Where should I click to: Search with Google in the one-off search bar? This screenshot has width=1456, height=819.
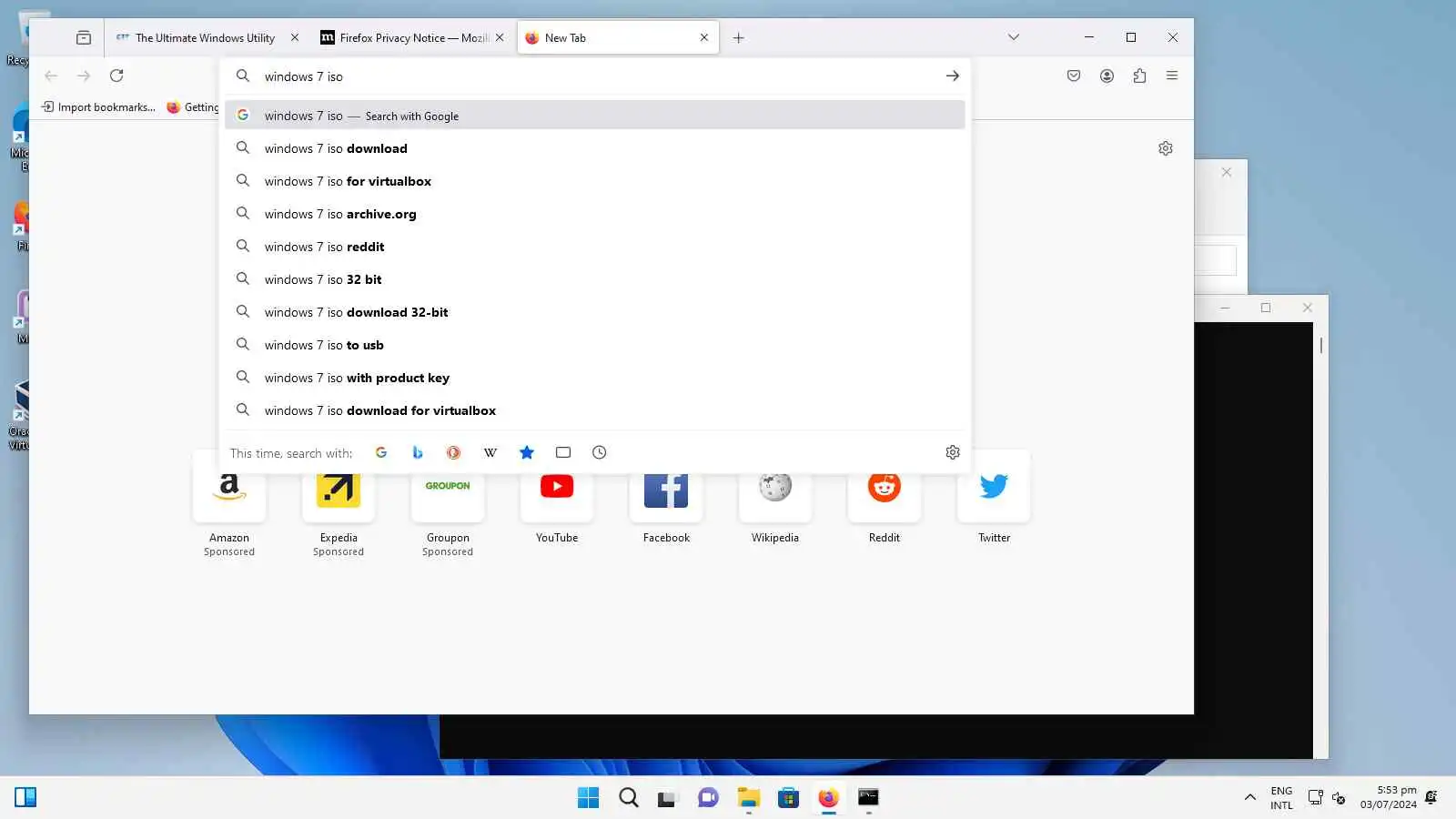[381, 452]
